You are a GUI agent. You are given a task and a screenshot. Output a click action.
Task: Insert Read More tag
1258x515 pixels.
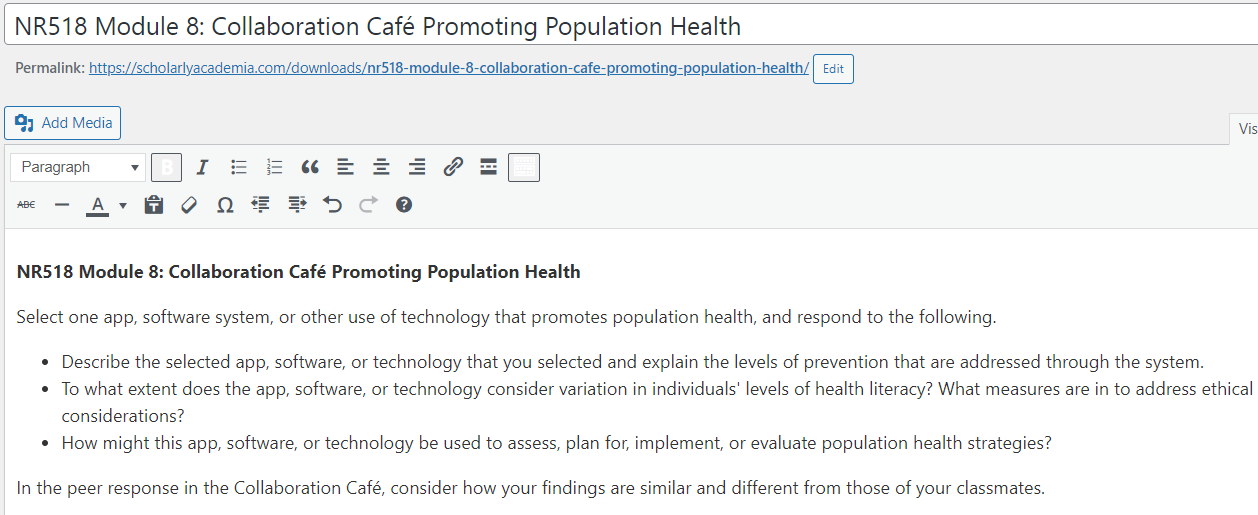click(x=489, y=167)
